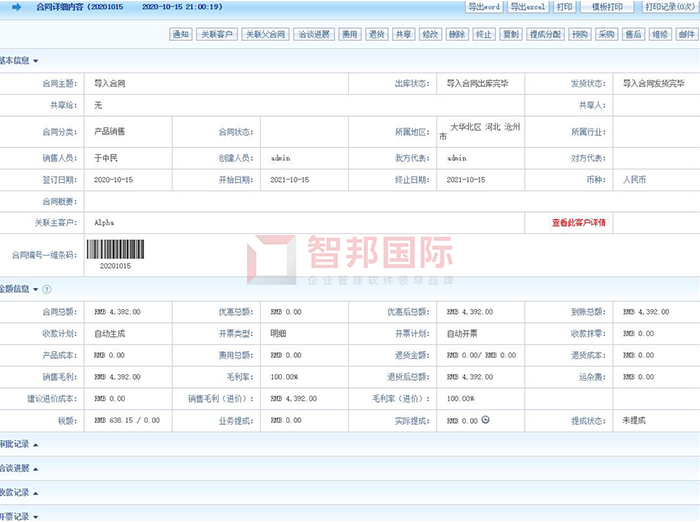Click the 自动生成 payment plan value
The image size is (700, 522).
pos(110,334)
